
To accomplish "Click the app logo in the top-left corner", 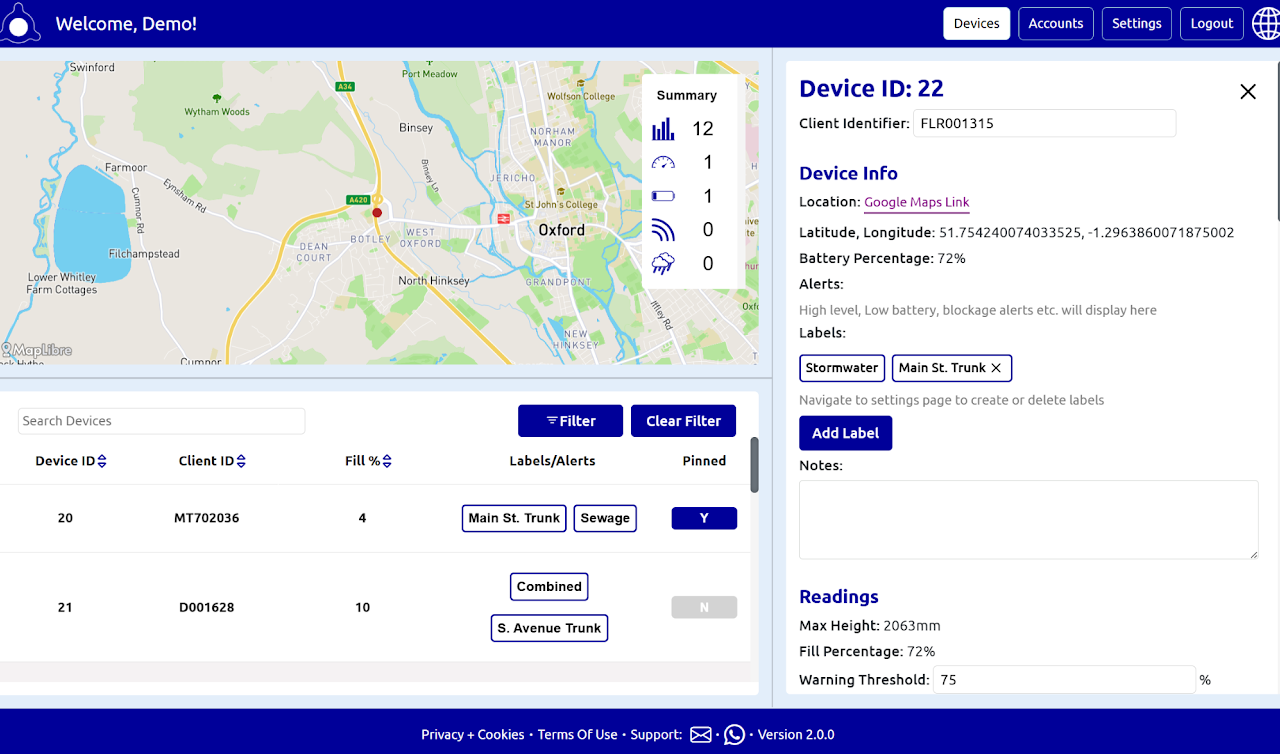I will (x=22, y=23).
